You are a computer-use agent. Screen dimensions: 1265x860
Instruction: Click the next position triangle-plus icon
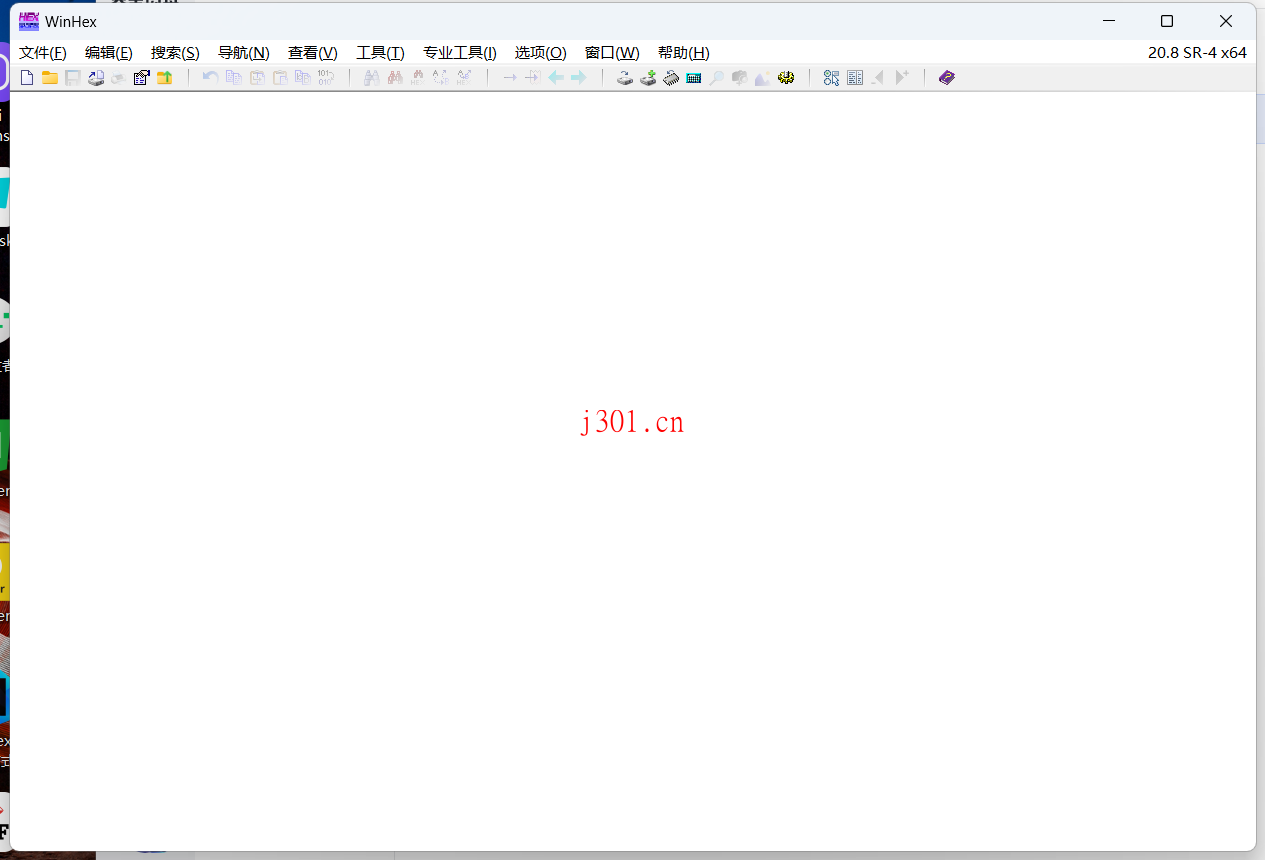point(901,78)
